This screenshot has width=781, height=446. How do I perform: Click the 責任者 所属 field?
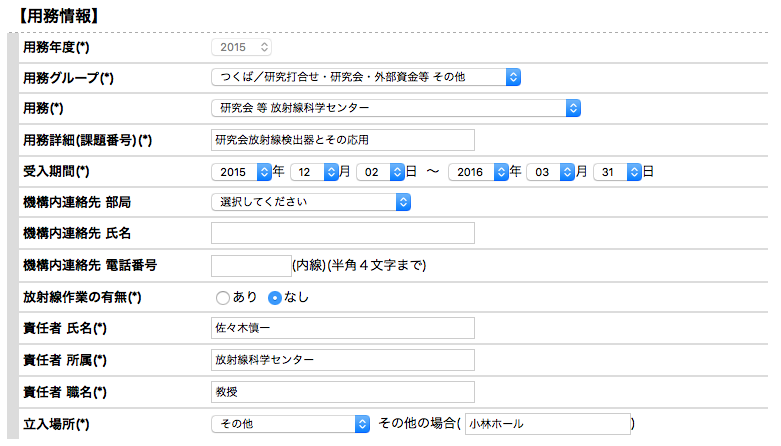coord(342,360)
